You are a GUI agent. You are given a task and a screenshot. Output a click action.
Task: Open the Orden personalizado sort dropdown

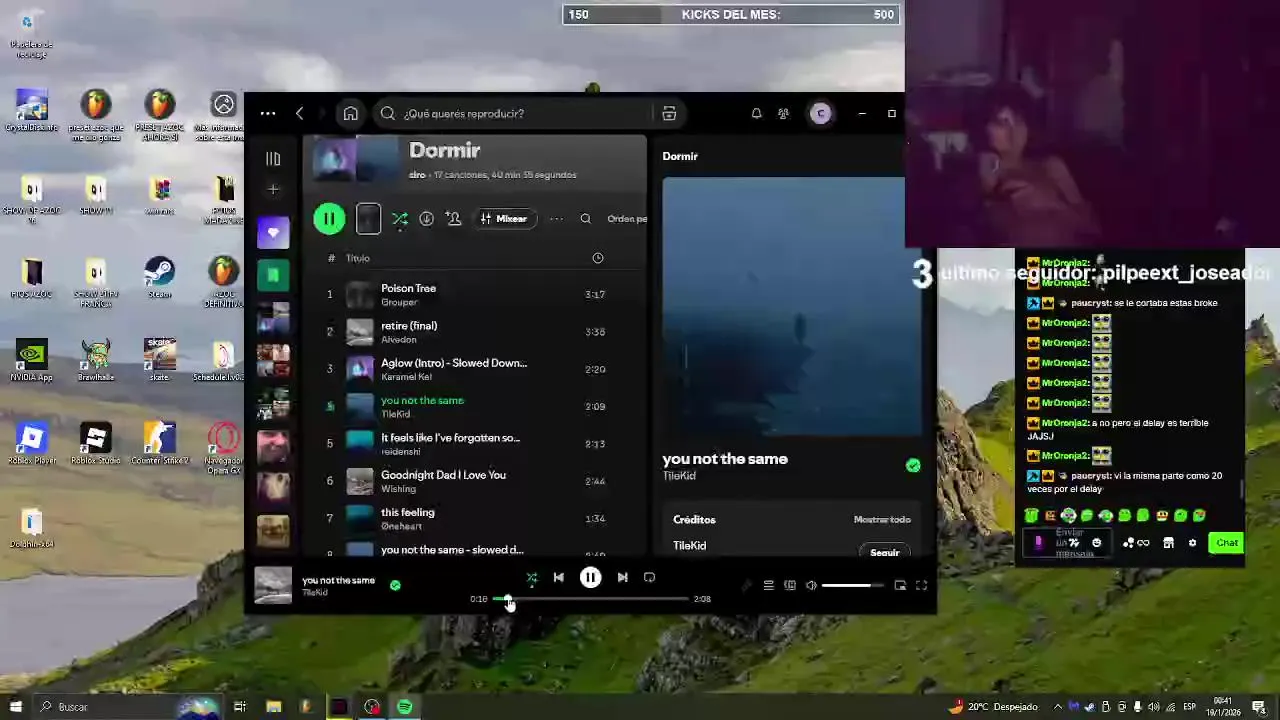(x=627, y=218)
